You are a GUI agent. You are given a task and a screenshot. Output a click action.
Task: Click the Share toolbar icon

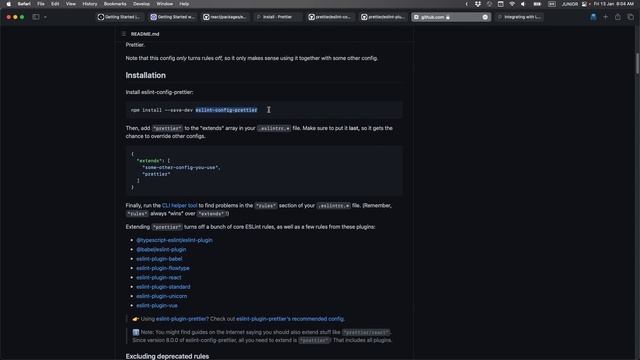click(x=618, y=17)
